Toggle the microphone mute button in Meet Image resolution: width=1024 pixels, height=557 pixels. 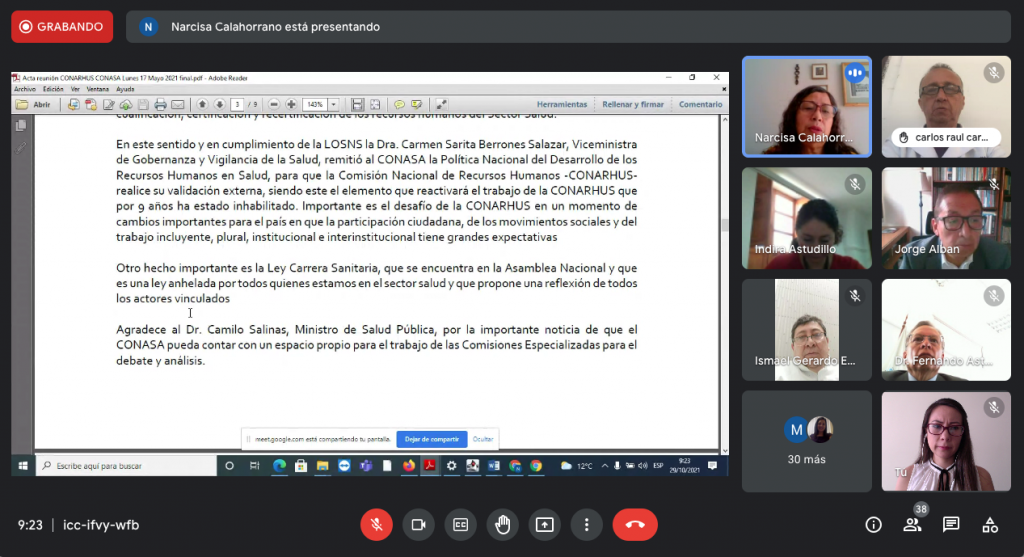tap(377, 524)
